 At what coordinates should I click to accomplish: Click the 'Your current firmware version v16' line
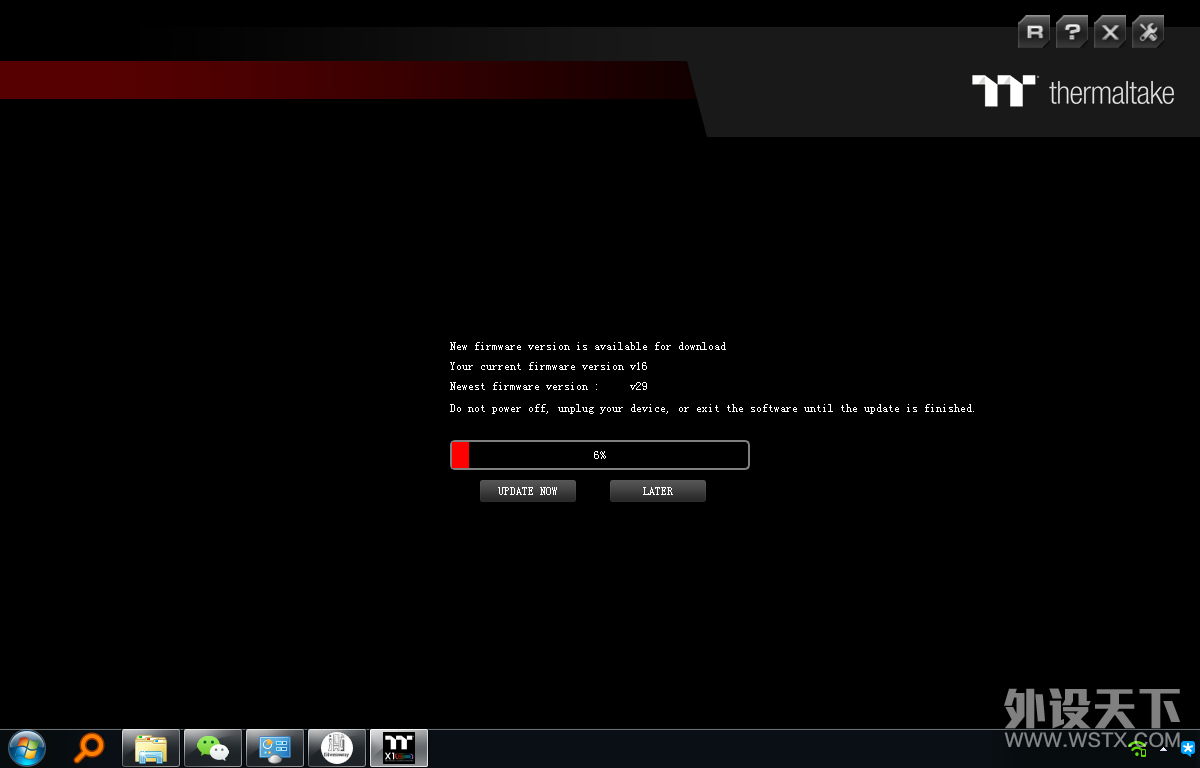point(548,367)
